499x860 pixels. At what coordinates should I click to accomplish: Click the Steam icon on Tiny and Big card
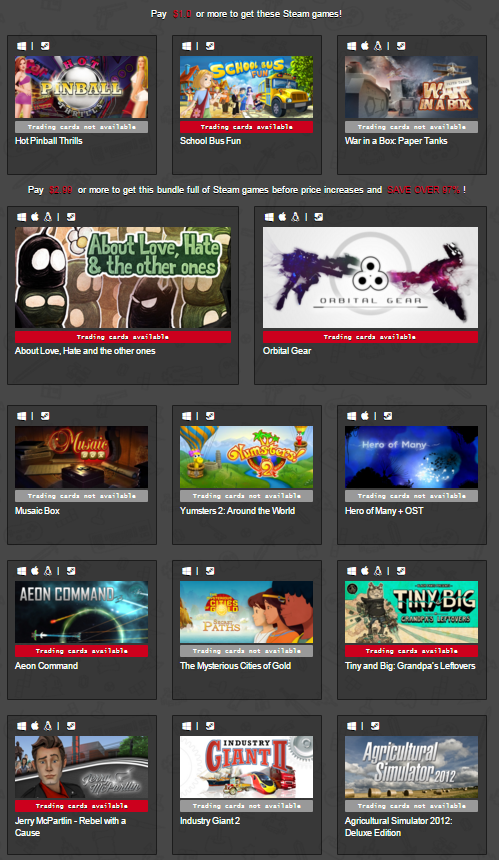pyautogui.click(x=401, y=571)
